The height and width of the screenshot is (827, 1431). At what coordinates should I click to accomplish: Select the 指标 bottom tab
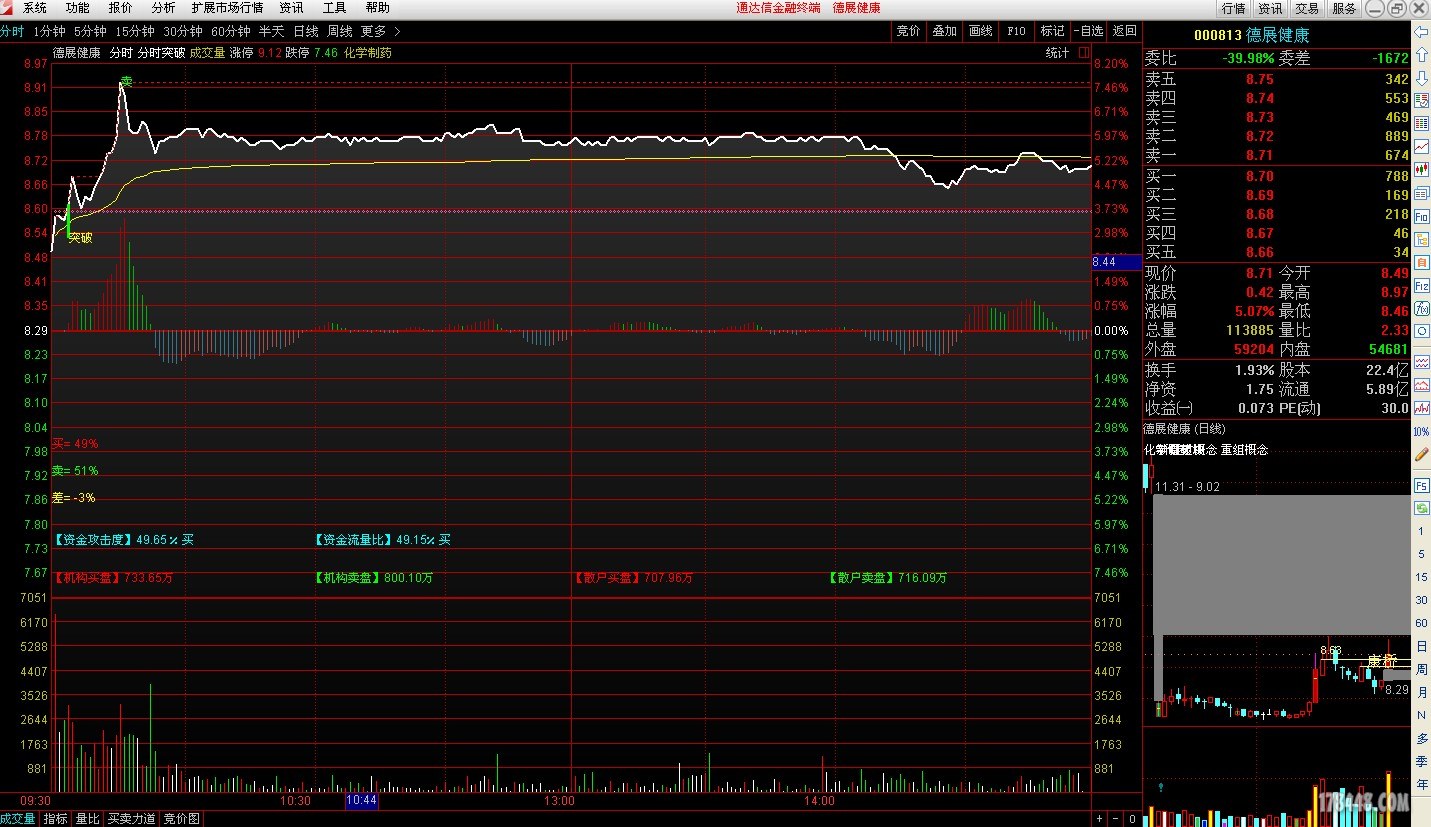[x=56, y=819]
